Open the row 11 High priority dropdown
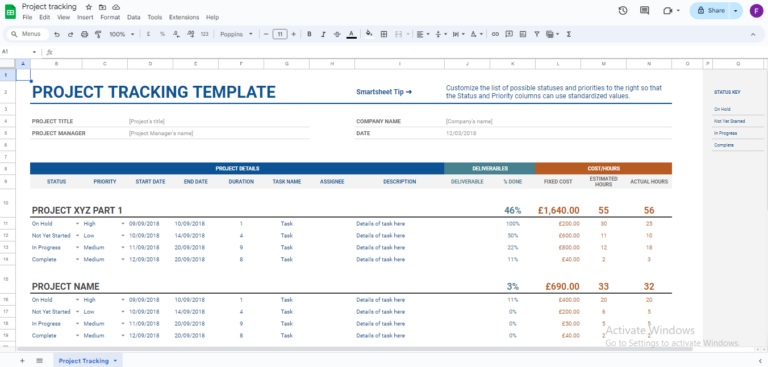Viewport: 768px width, 367px height. 122,223
